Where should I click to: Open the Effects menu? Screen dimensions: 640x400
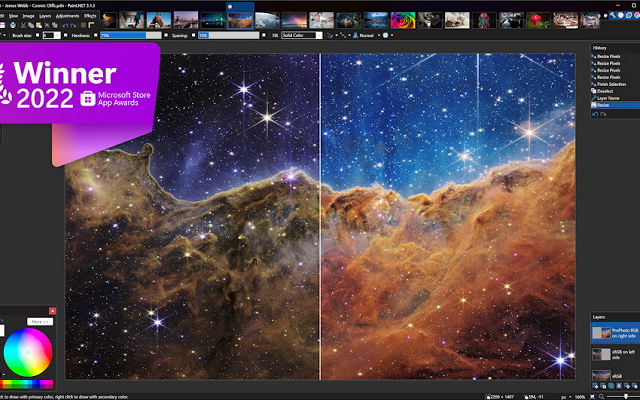pyautogui.click(x=90, y=16)
